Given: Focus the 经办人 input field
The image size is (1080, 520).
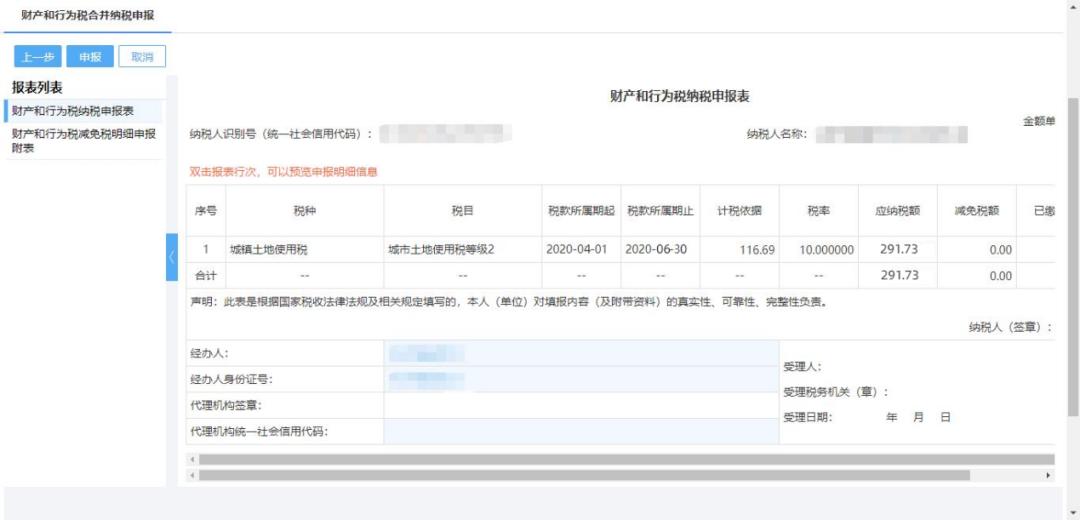Looking at the screenshot, I should 580,353.
